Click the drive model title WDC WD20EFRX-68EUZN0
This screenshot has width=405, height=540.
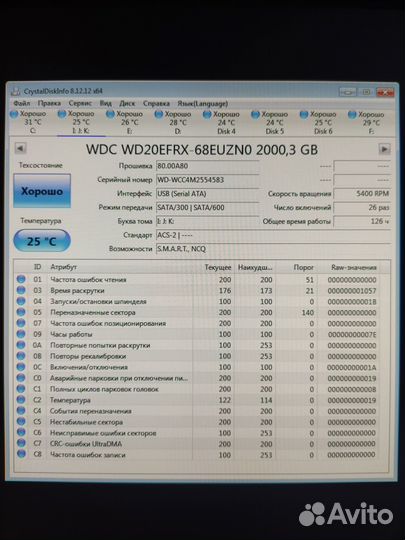click(x=169, y=149)
